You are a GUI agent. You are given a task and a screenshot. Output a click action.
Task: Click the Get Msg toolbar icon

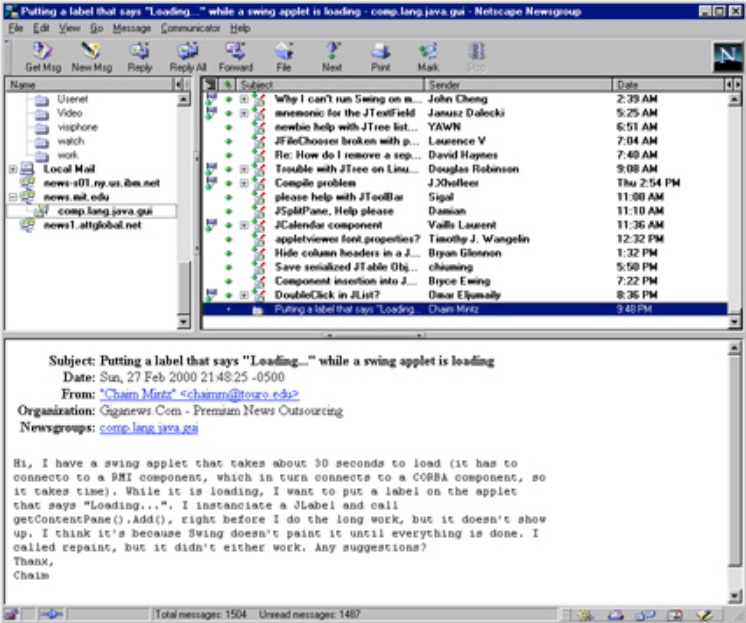pos(43,51)
